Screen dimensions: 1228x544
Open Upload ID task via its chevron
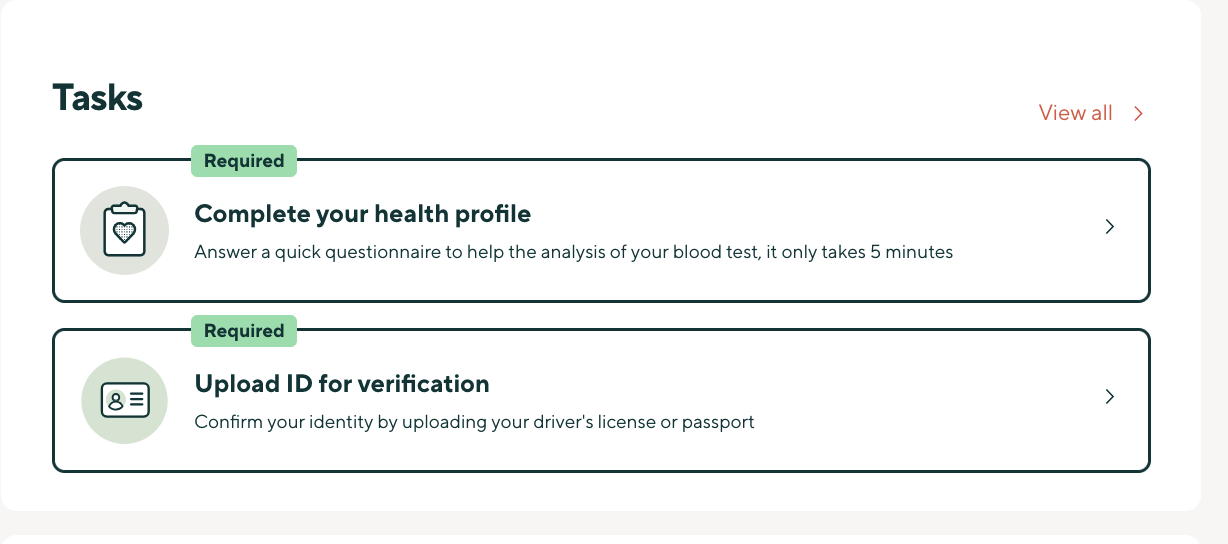pyautogui.click(x=1109, y=397)
